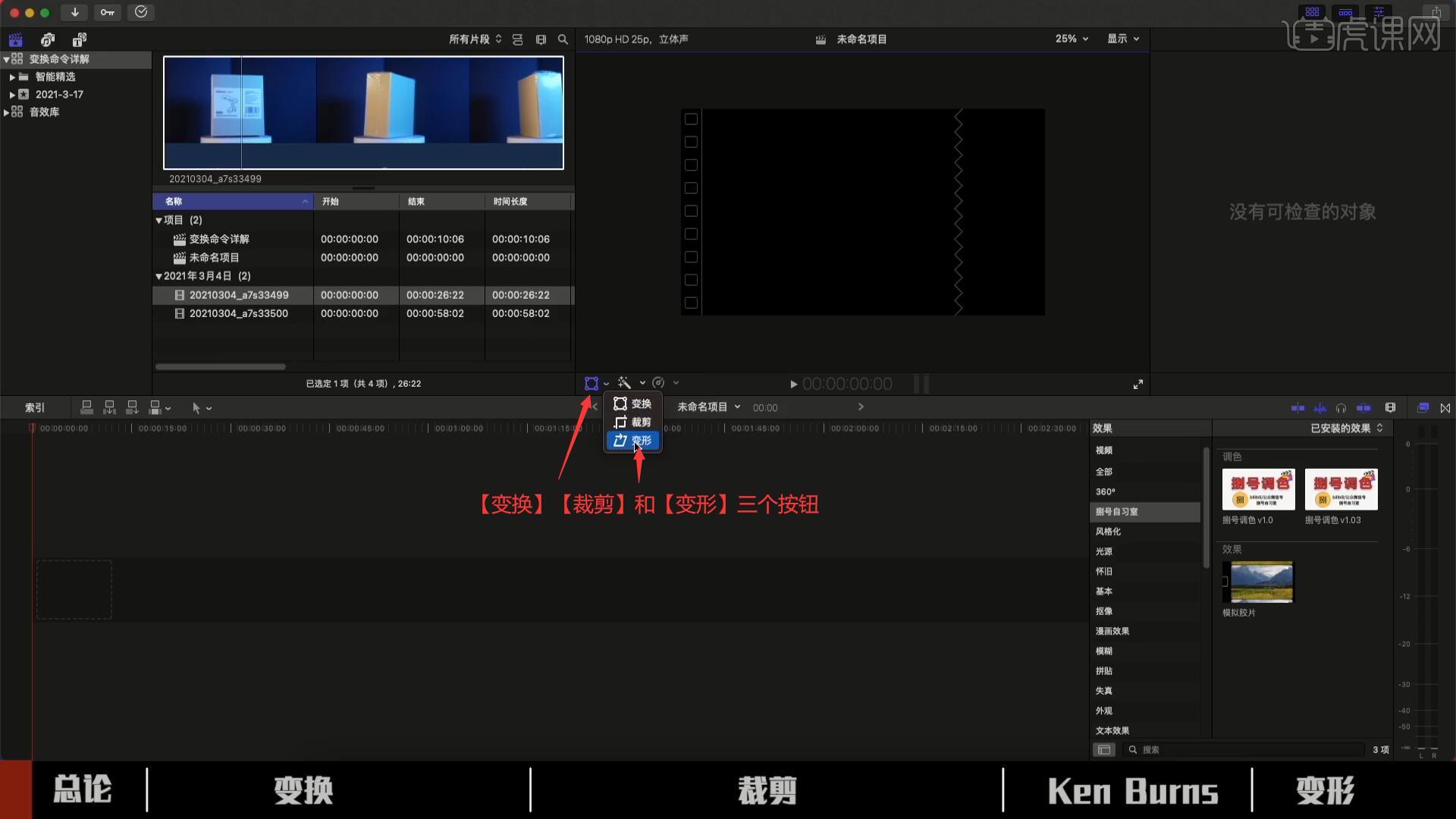Image resolution: width=1456 pixels, height=819 pixels.
Task: Expand the 音效库 sidebar item
Action: (x=7, y=111)
